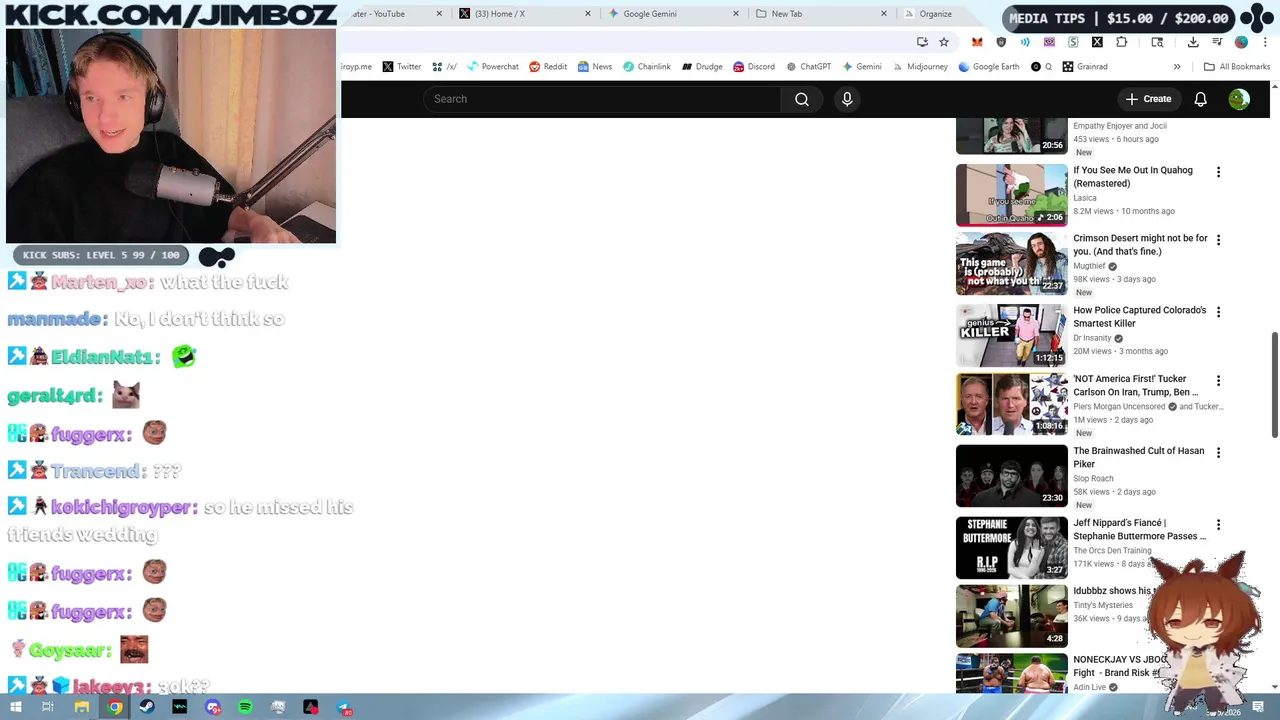Screen dimensions: 1280x720
Task: Open Task View on taskbar
Action: (x=47, y=707)
